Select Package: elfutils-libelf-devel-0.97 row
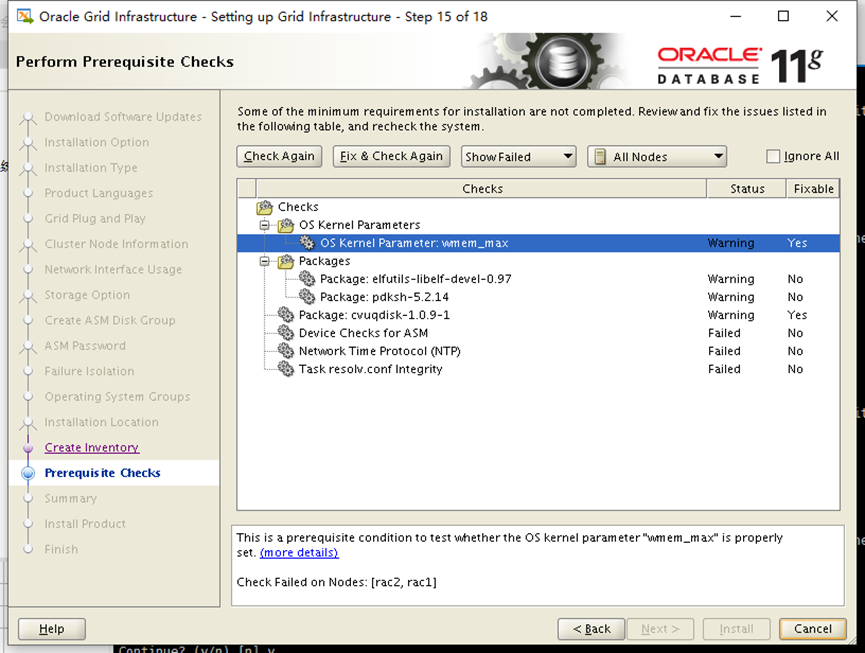865x653 pixels. (x=538, y=279)
